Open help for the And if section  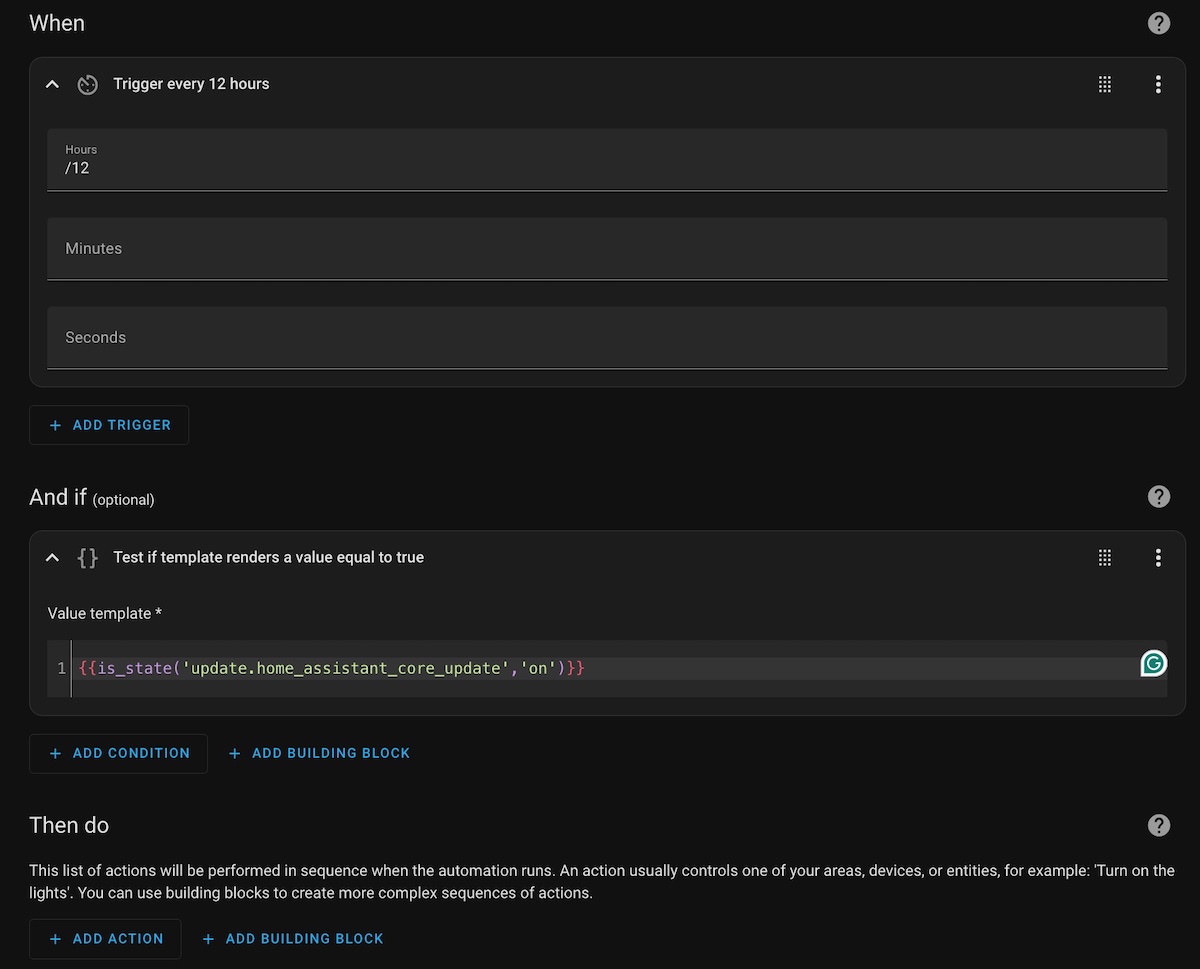click(1158, 496)
